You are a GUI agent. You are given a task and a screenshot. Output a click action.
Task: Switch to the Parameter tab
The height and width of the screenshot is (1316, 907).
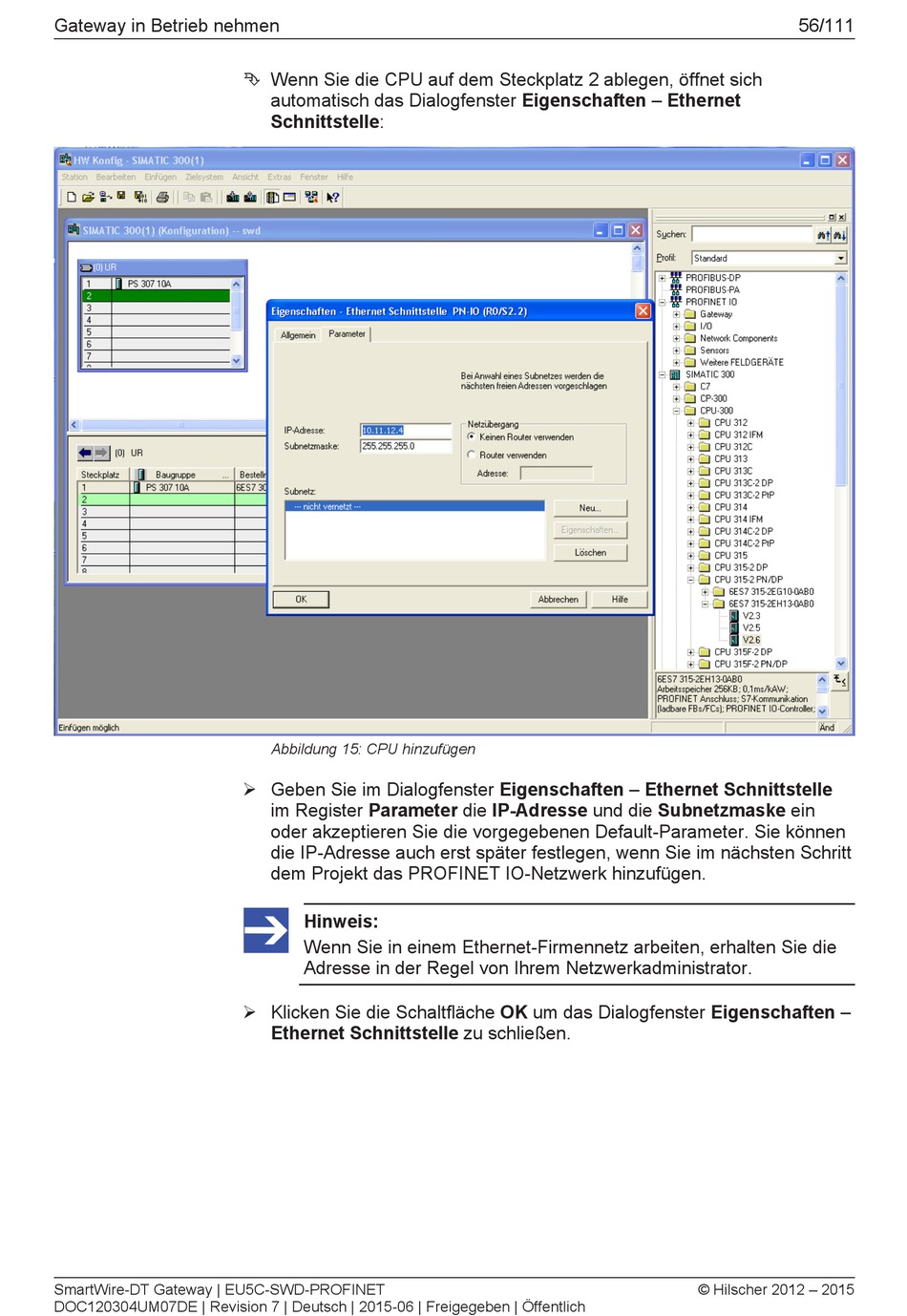(347, 334)
